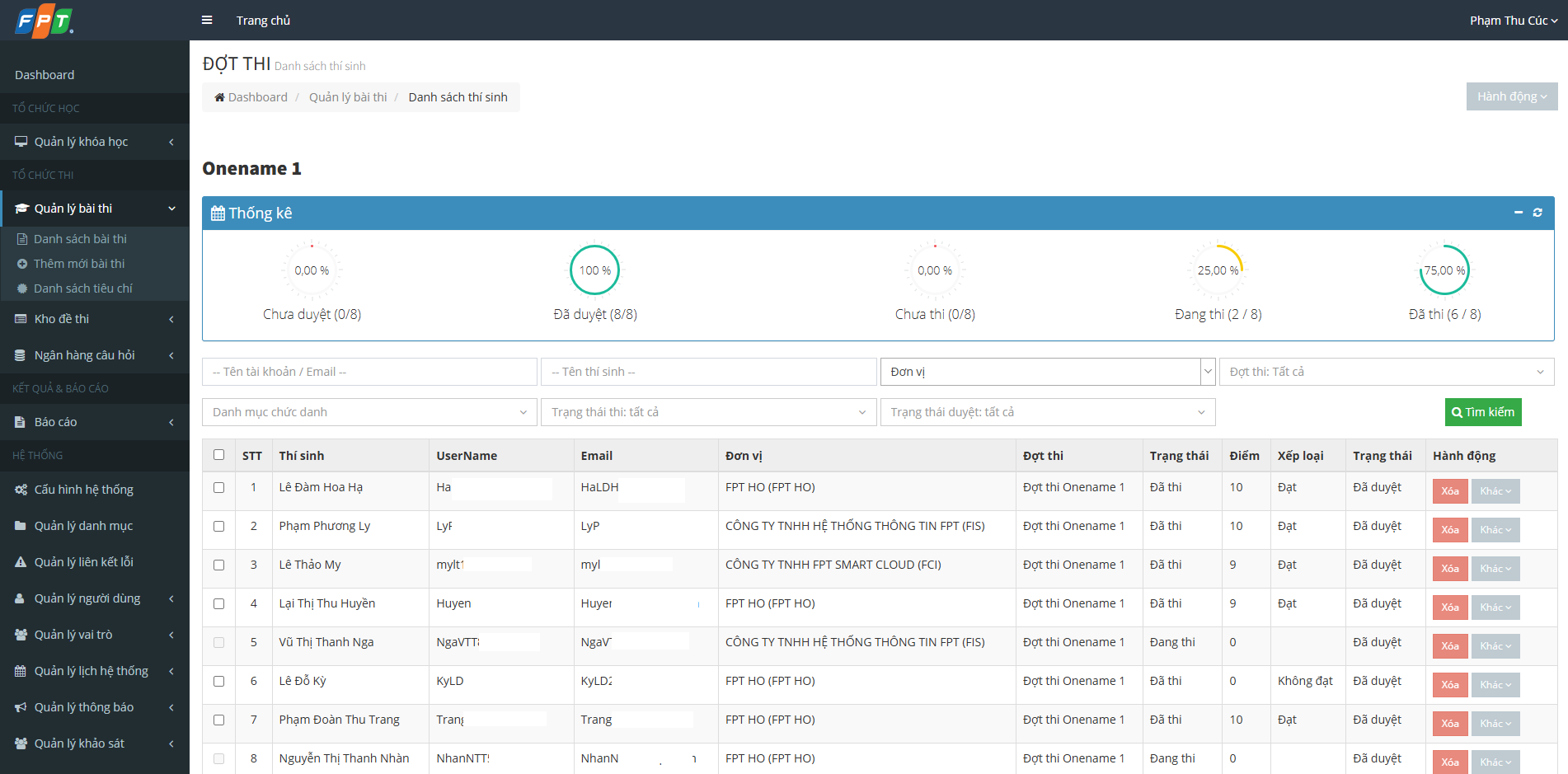Viewport: 1568px width, 774px height.
Task: Click the plus icon beside Thêm mới bài thi
Action: 22,264
